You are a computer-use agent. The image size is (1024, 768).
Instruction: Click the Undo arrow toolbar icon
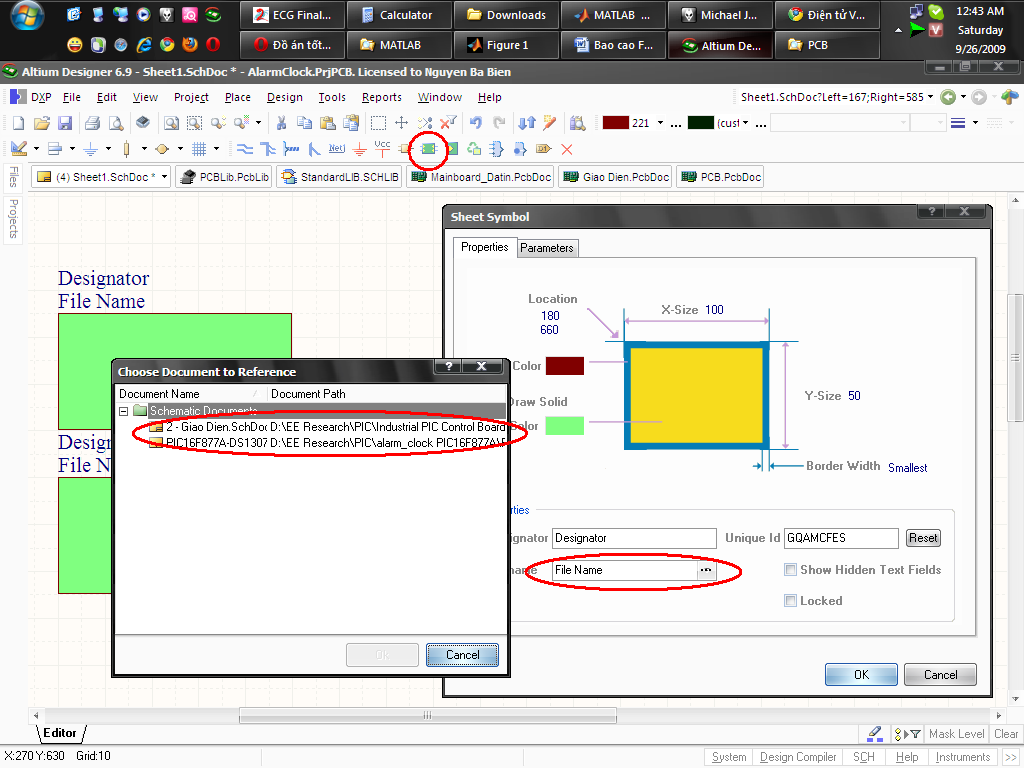[476, 123]
